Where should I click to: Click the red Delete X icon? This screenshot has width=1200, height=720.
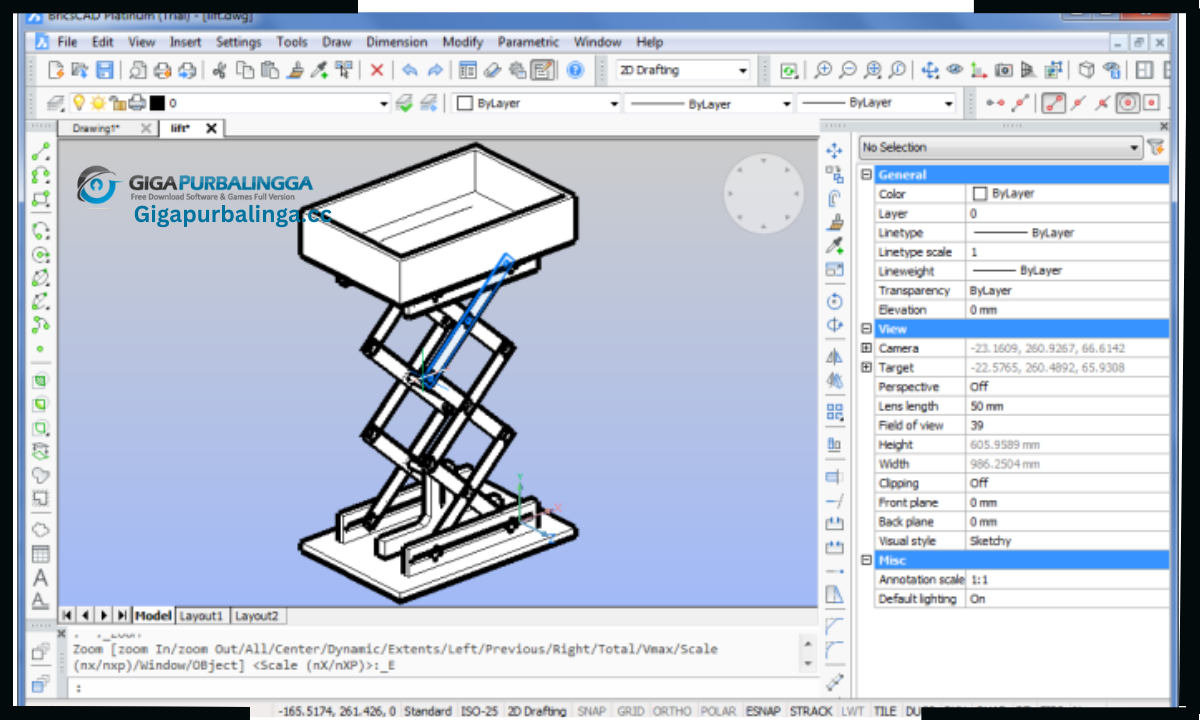[x=377, y=70]
